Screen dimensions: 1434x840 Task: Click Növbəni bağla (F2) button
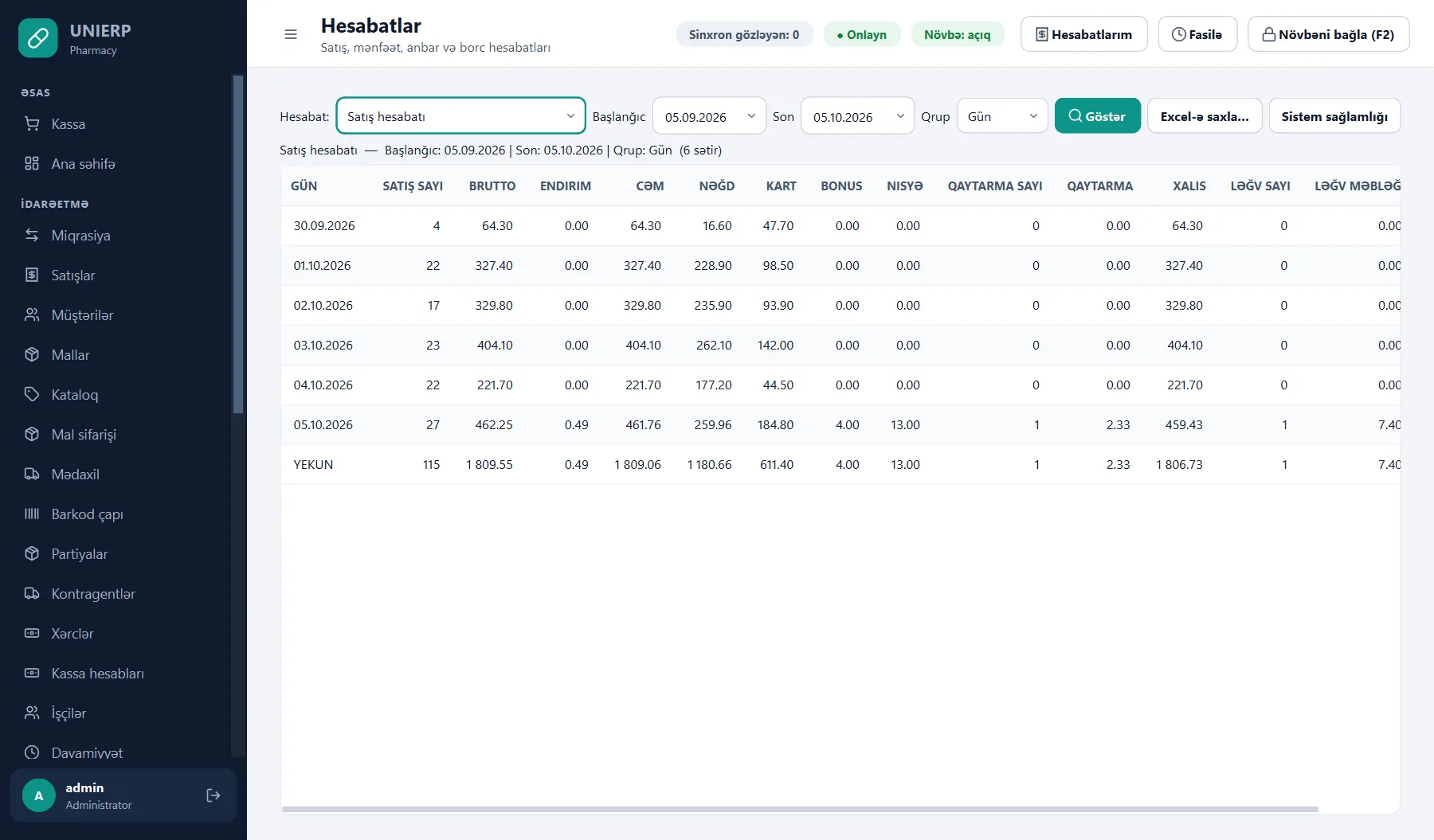click(1328, 34)
